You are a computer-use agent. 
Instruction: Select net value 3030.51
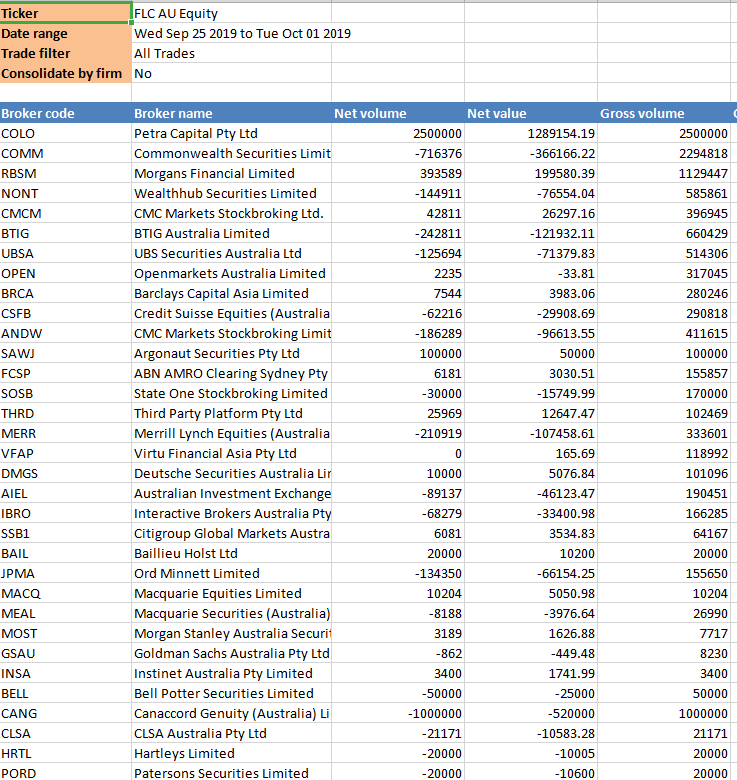tap(531, 373)
